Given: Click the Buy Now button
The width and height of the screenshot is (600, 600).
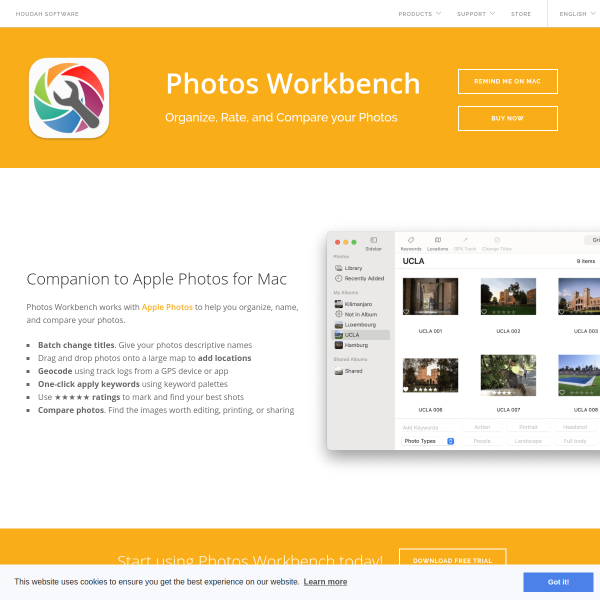Looking at the screenshot, I should coord(507,119).
